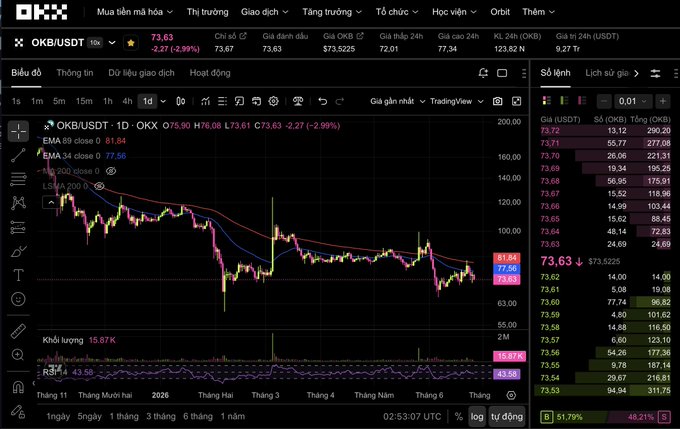Screen dimensions: 680x429
Task: Open the 'Giá gần nhất' price type dropdown
Action: point(397,101)
